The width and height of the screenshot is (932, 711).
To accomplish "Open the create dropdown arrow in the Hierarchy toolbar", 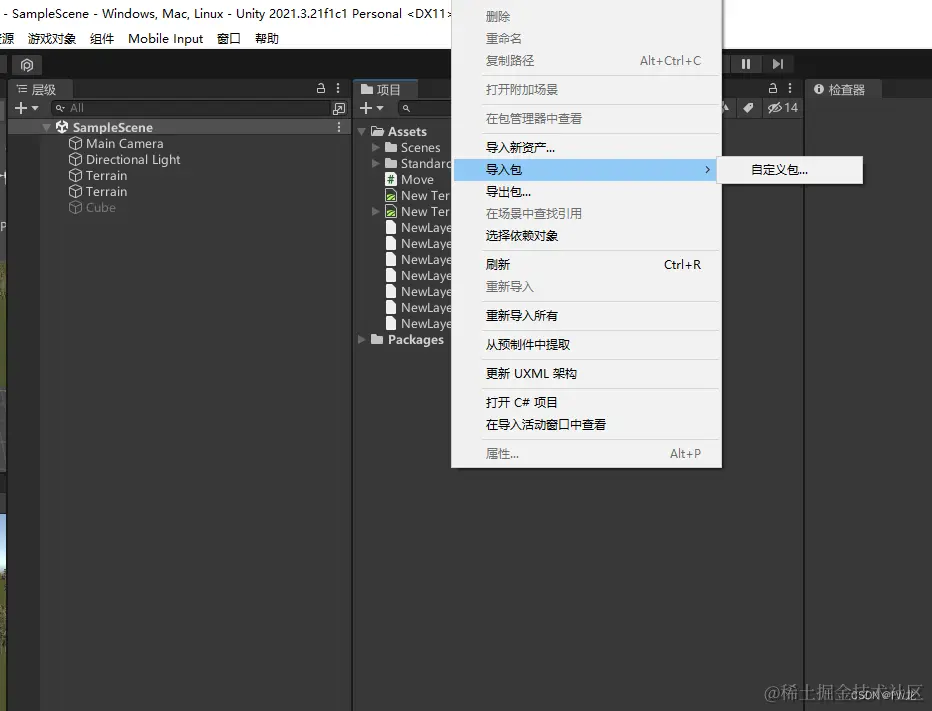I will [35, 108].
